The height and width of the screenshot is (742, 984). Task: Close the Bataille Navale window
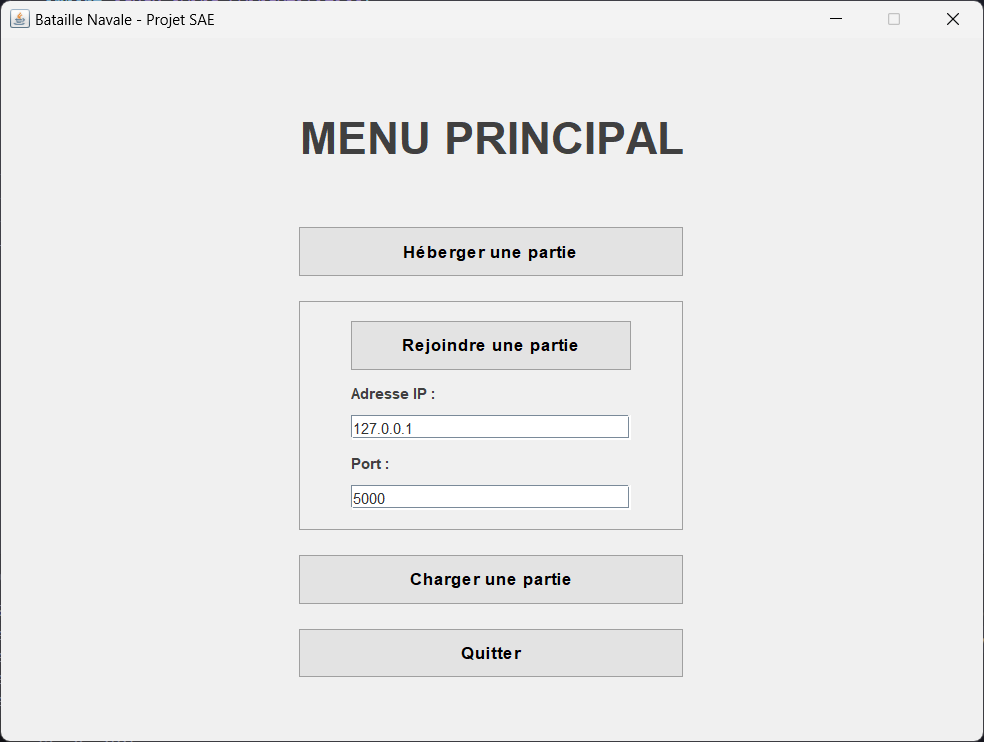(952, 18)
